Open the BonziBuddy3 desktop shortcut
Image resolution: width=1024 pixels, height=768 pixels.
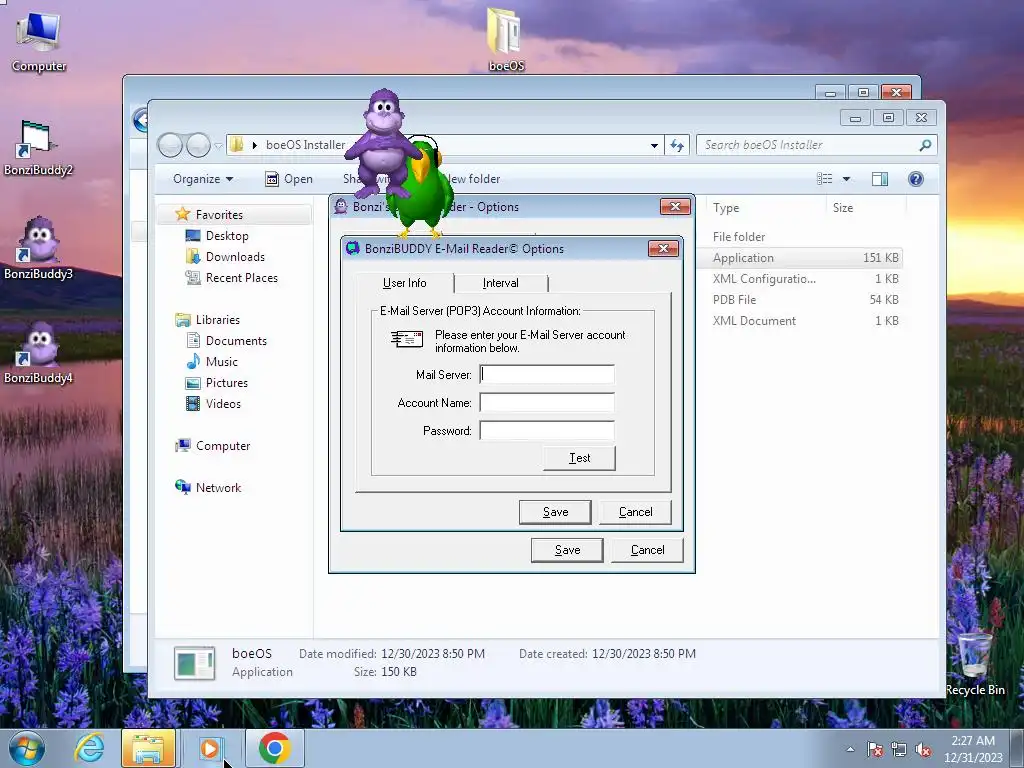tap(38, 248)
